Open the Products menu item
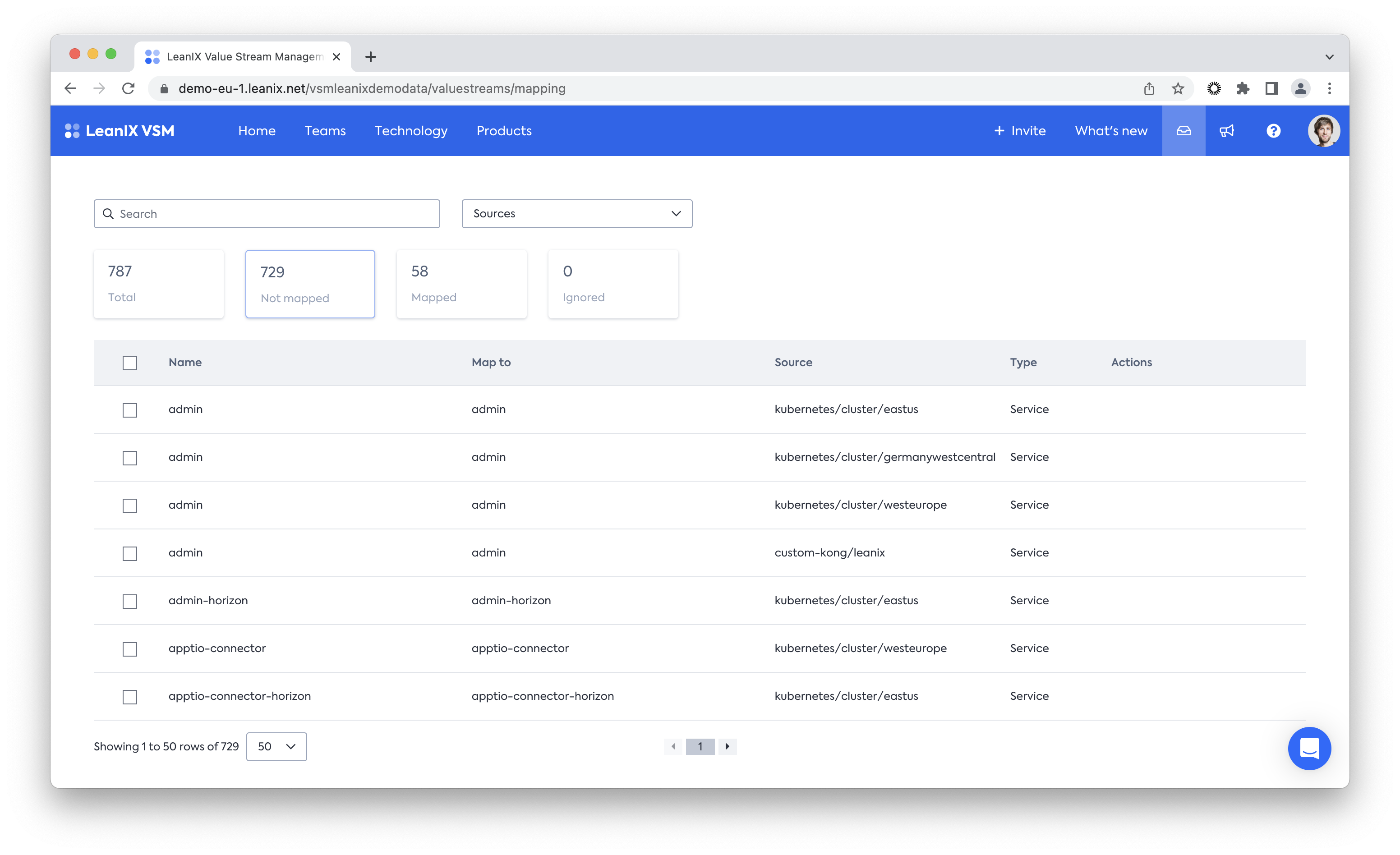Image resolution: width=1400 pixels, height=855 pixels. point(504,131)
